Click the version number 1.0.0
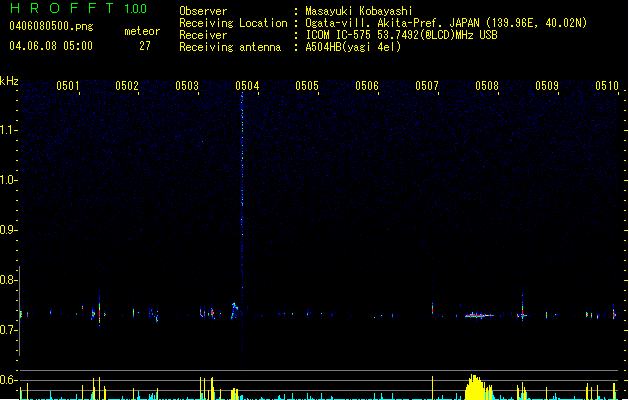The image size is (629, 400). 136,9
